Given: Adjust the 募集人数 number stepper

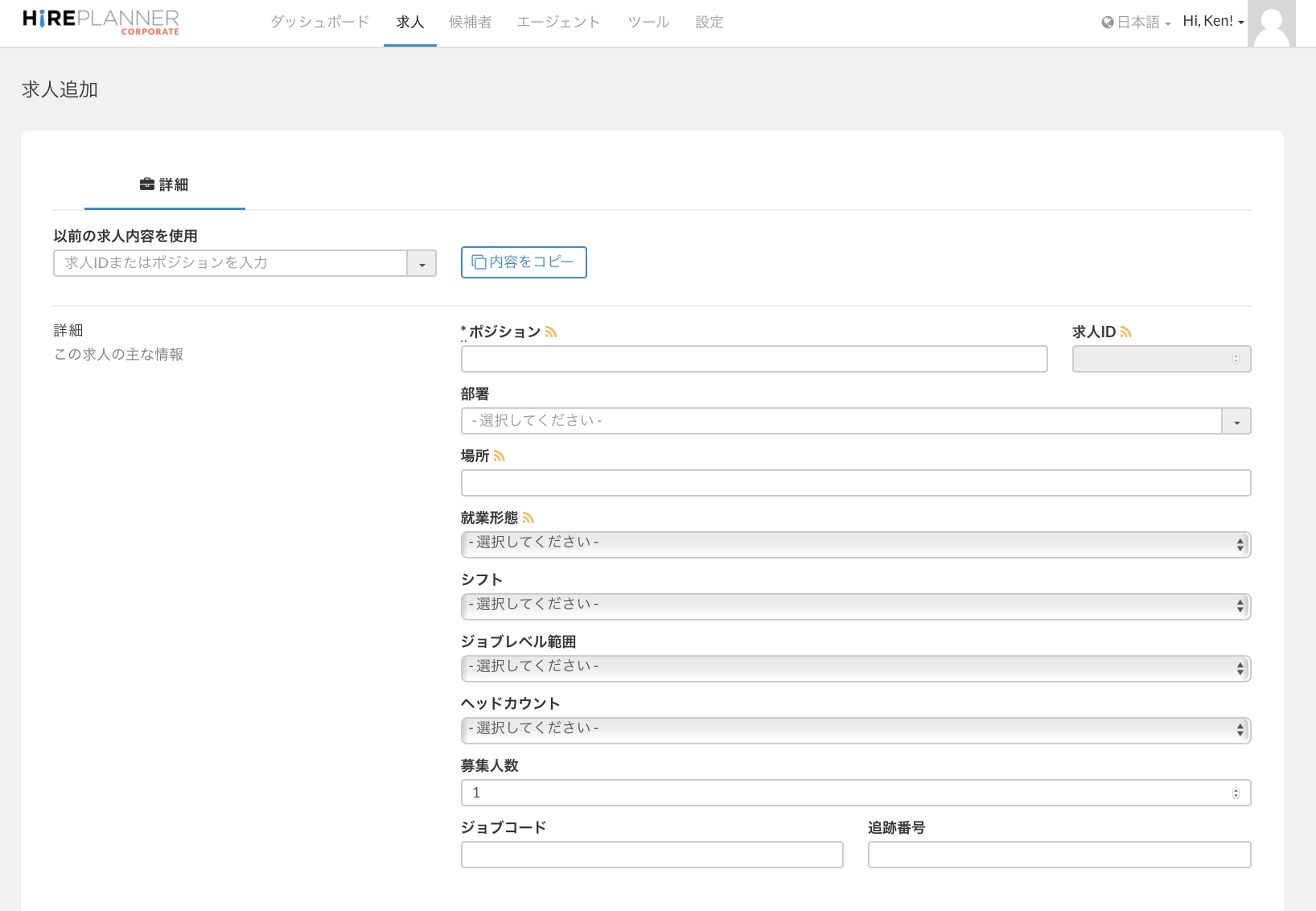Looking at the screenshot, I should (1236, 794).
